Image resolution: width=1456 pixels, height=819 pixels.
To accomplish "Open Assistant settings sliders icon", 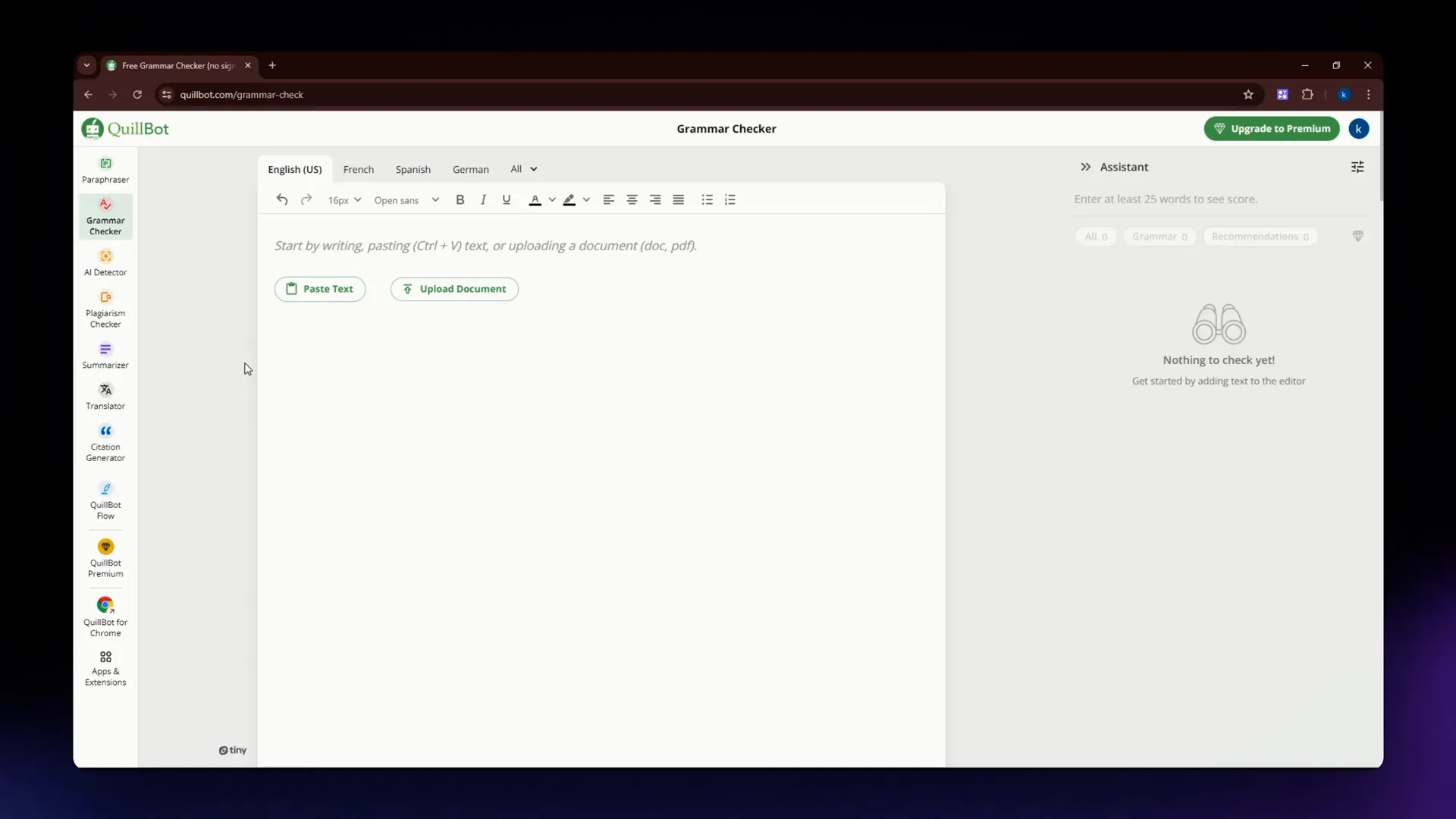I will tap(1357, 167).
